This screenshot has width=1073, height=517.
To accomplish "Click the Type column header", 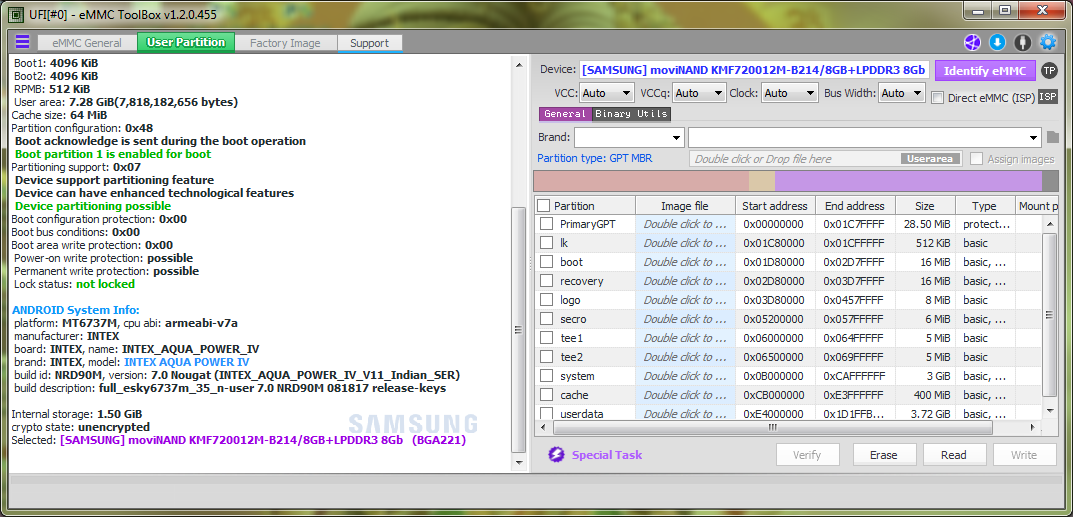I will pos(985,206).
